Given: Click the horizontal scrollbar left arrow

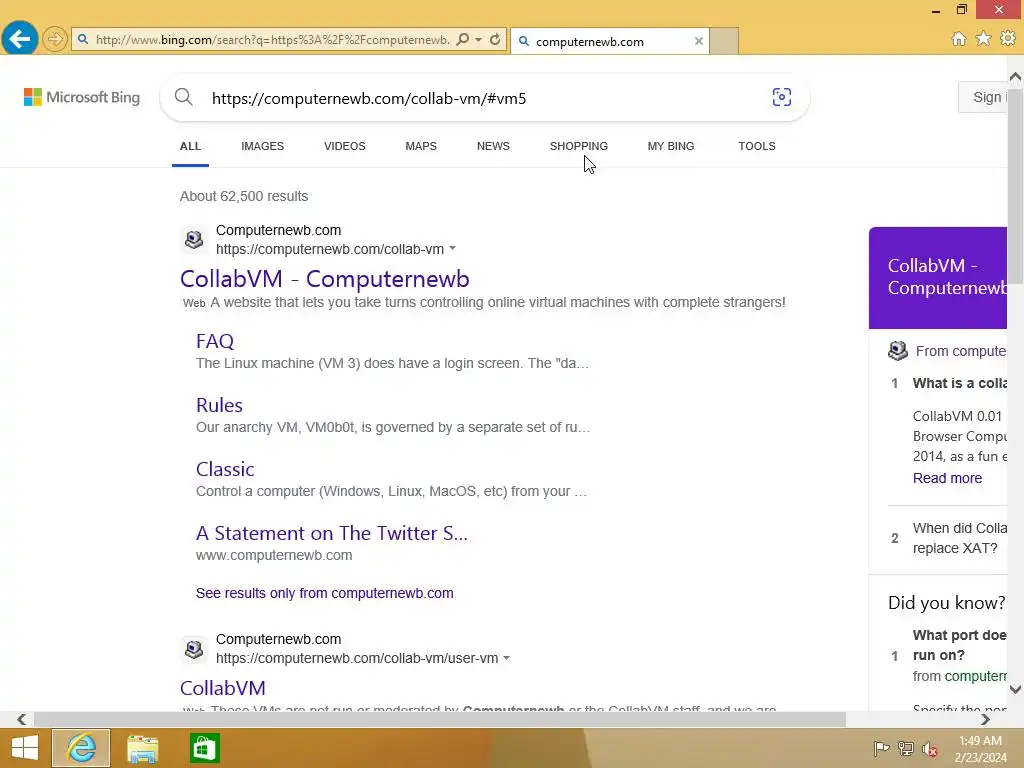Looking at the screenshot, I should (x=22, y=719).
